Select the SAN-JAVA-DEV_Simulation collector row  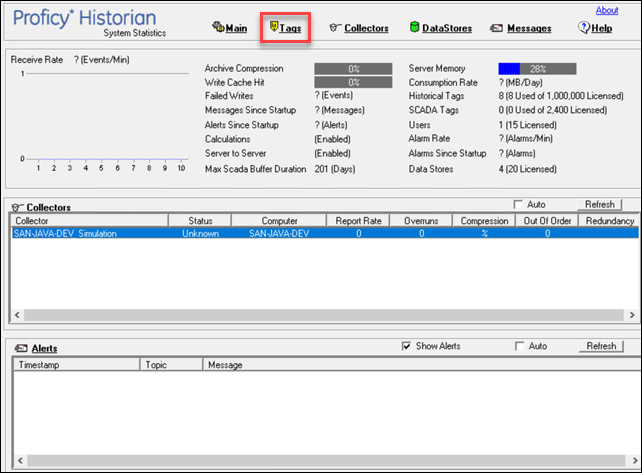pos(325,233)
